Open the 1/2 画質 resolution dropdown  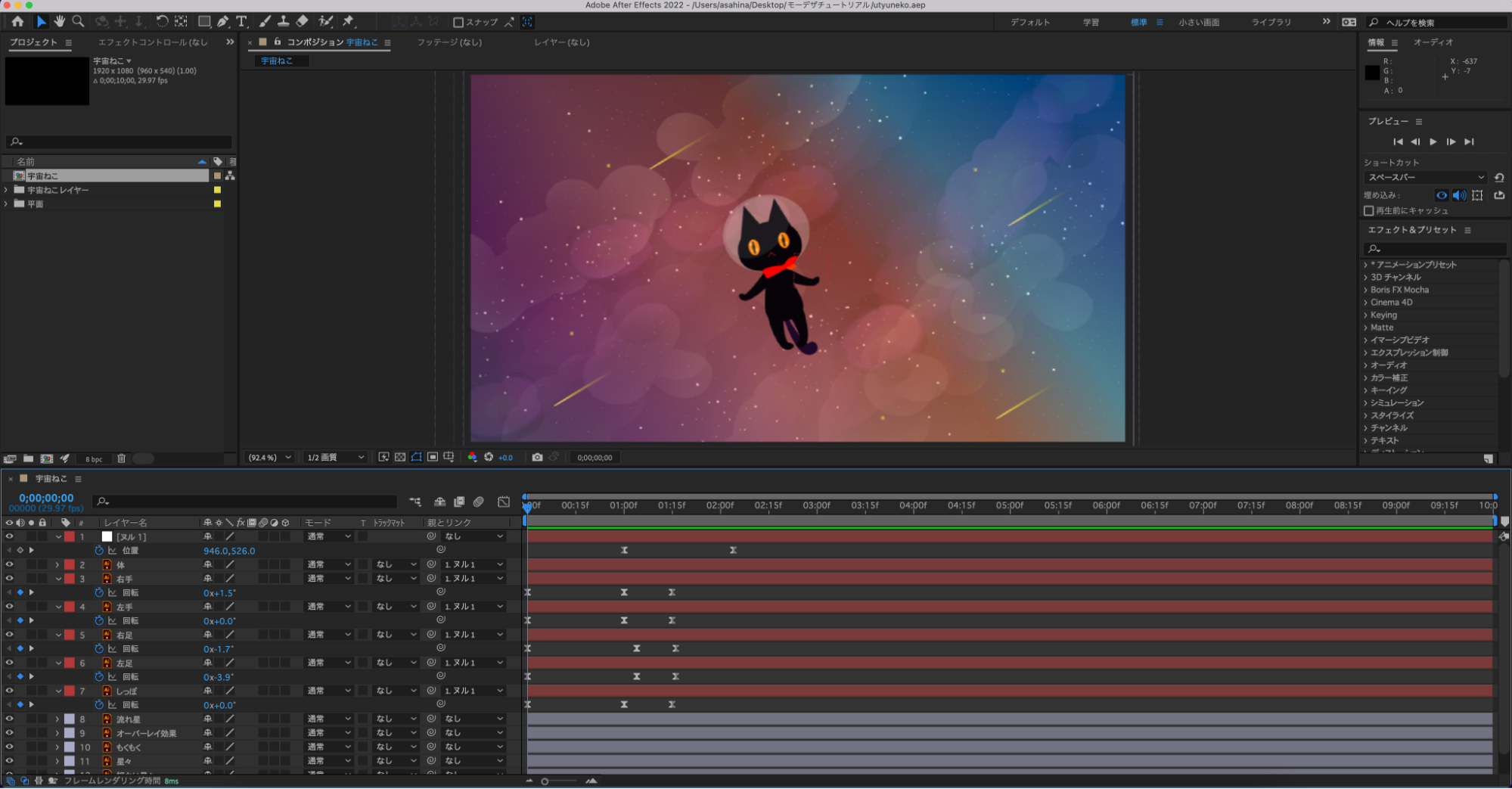coord(335,457)
